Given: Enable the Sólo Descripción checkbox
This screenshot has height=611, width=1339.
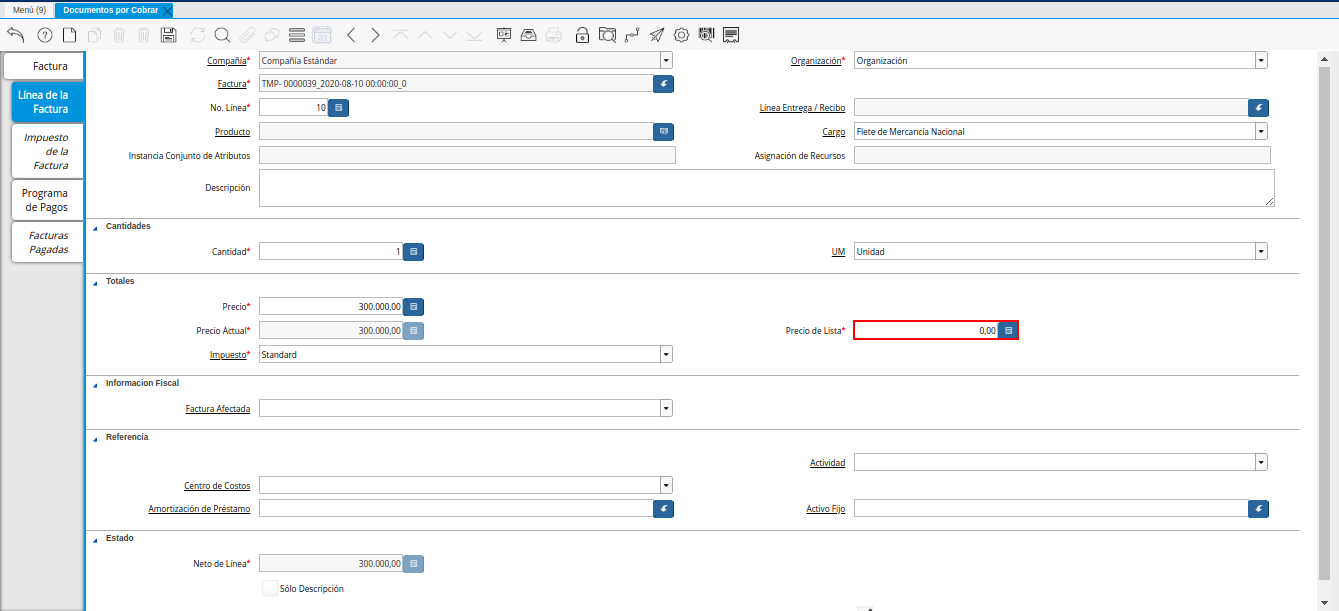Looking at the screenshot, I should (x=269, y=589).
